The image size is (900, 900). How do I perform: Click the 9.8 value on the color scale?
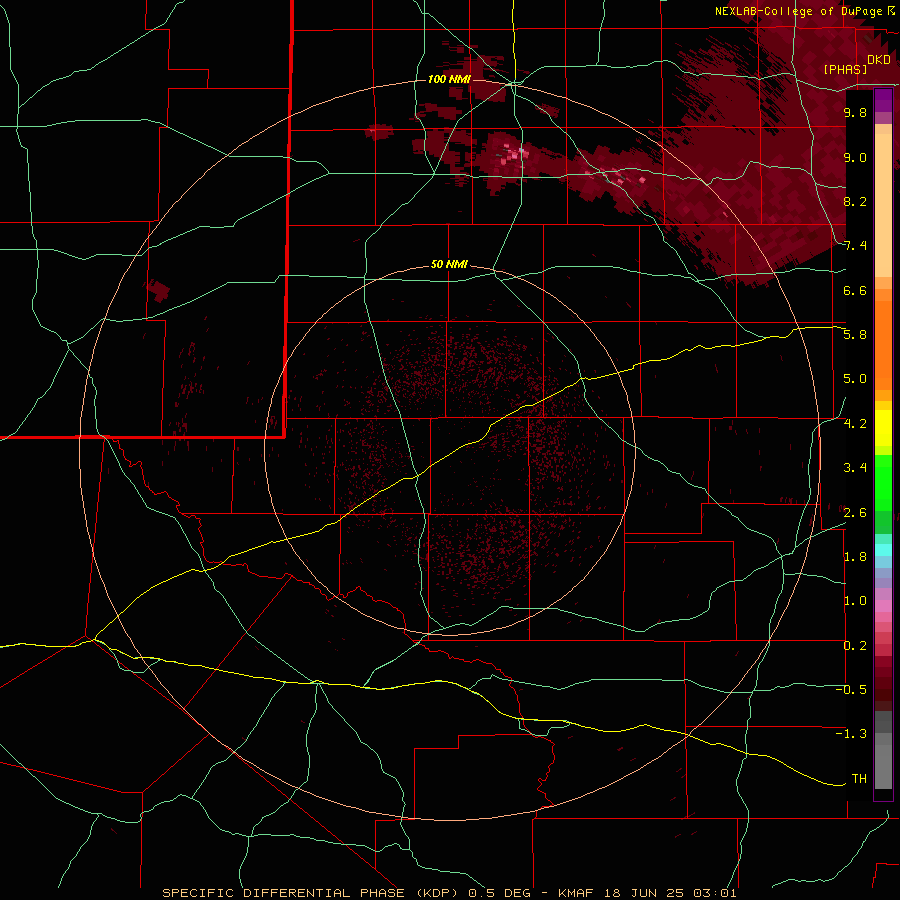click(855, 112)
